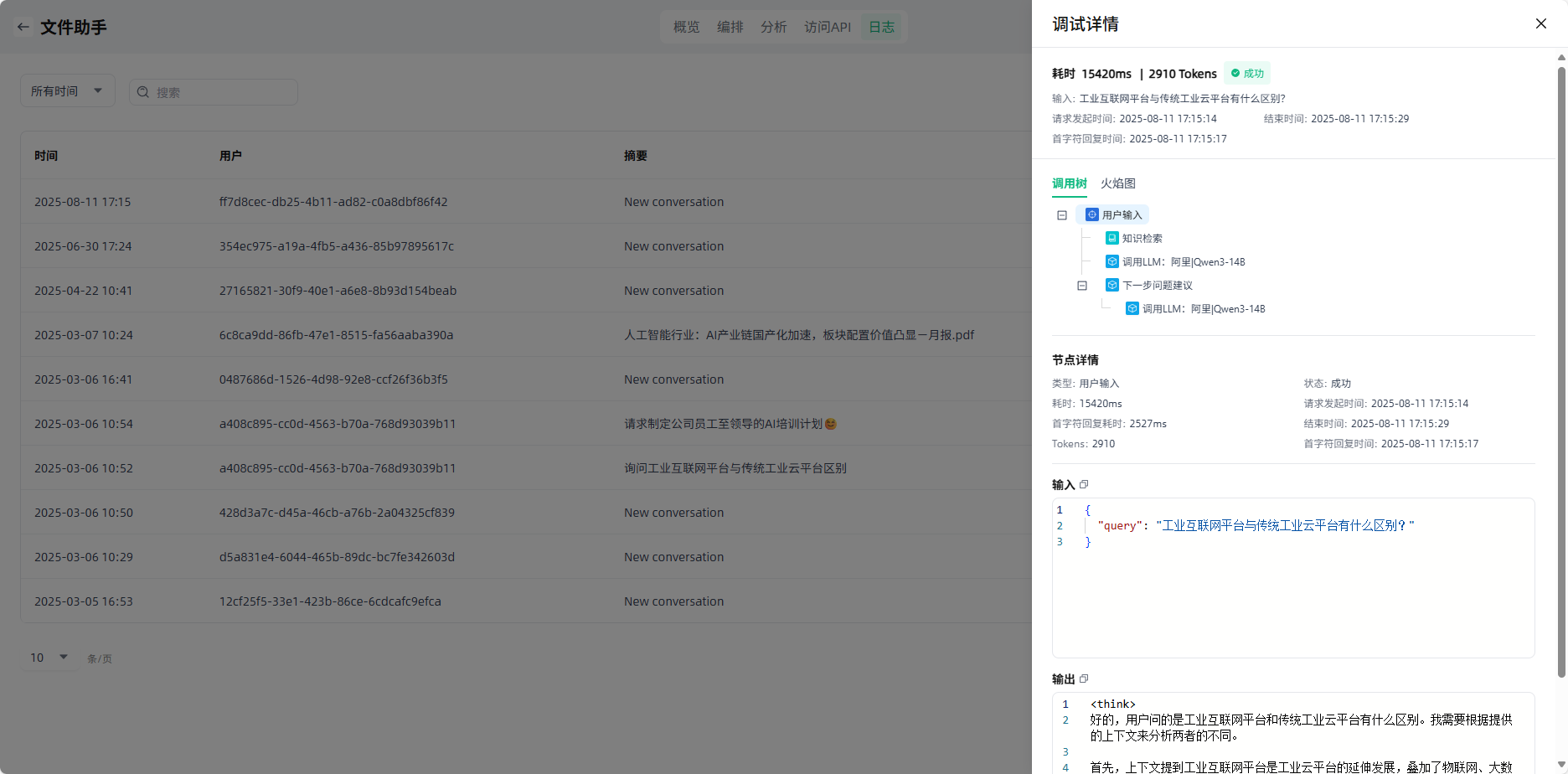Click the 用户输入 node icon in the tree

[1092, 214]
